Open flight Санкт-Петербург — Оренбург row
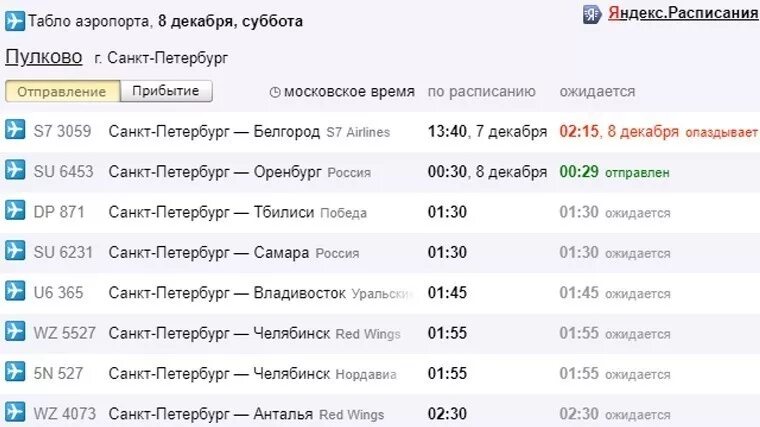Screen dimensions: 760x427 (380, 172)
